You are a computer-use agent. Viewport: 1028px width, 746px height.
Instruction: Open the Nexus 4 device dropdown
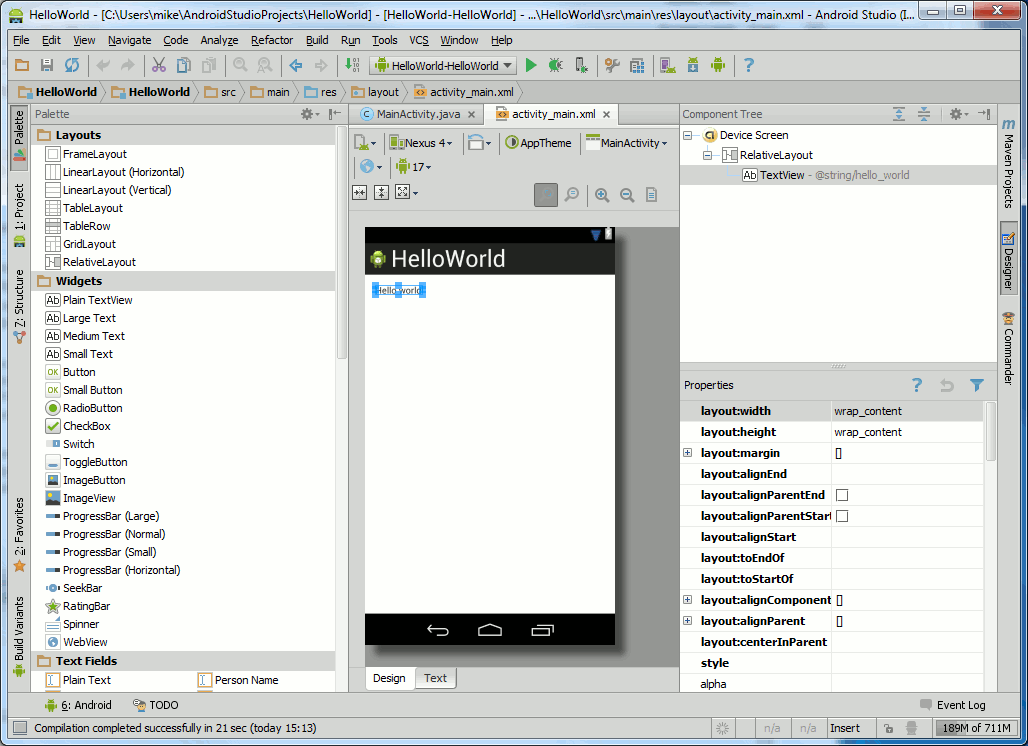click(421, 143)
